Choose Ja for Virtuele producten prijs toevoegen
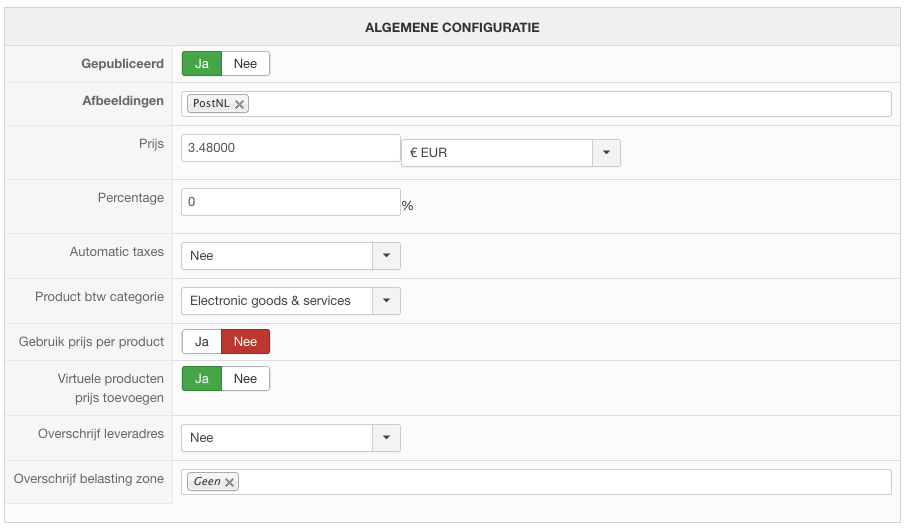 pyautogui.click(x=202, y=379)
